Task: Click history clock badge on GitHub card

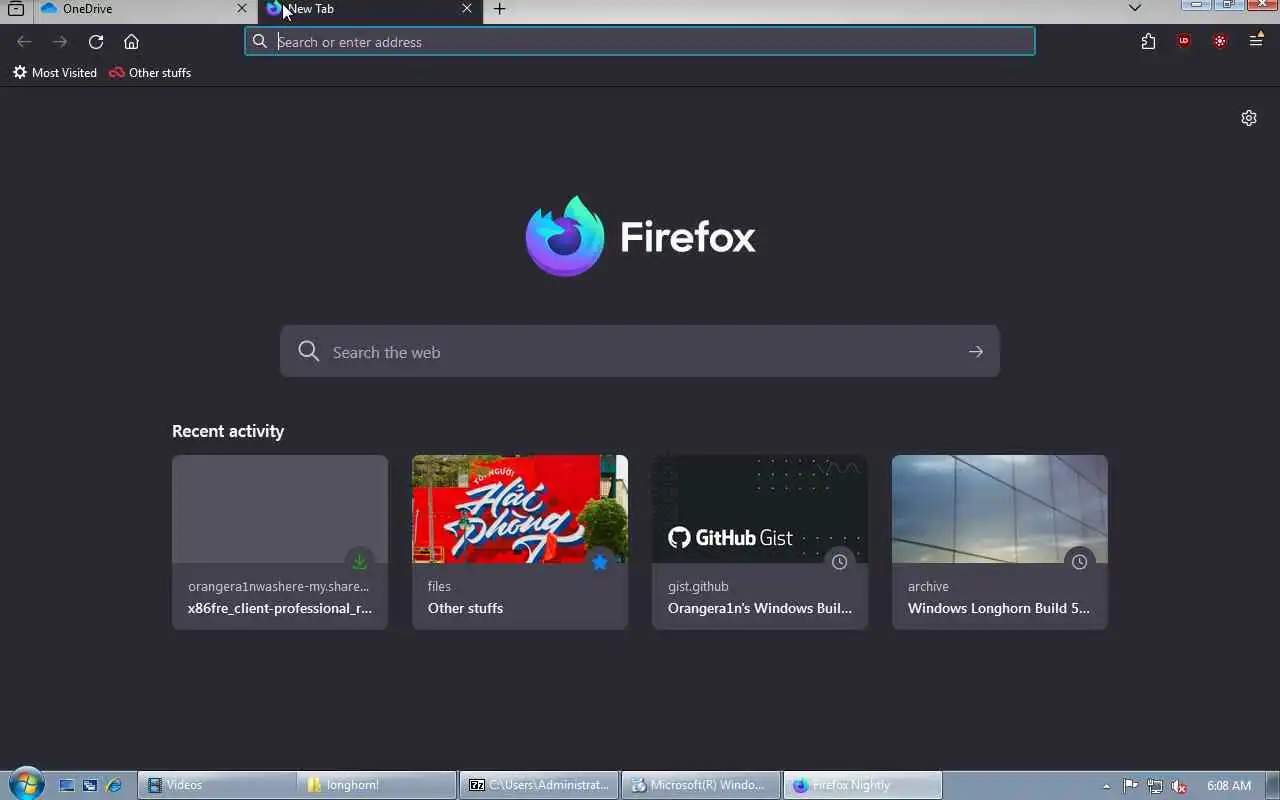Action: (839, 562)
